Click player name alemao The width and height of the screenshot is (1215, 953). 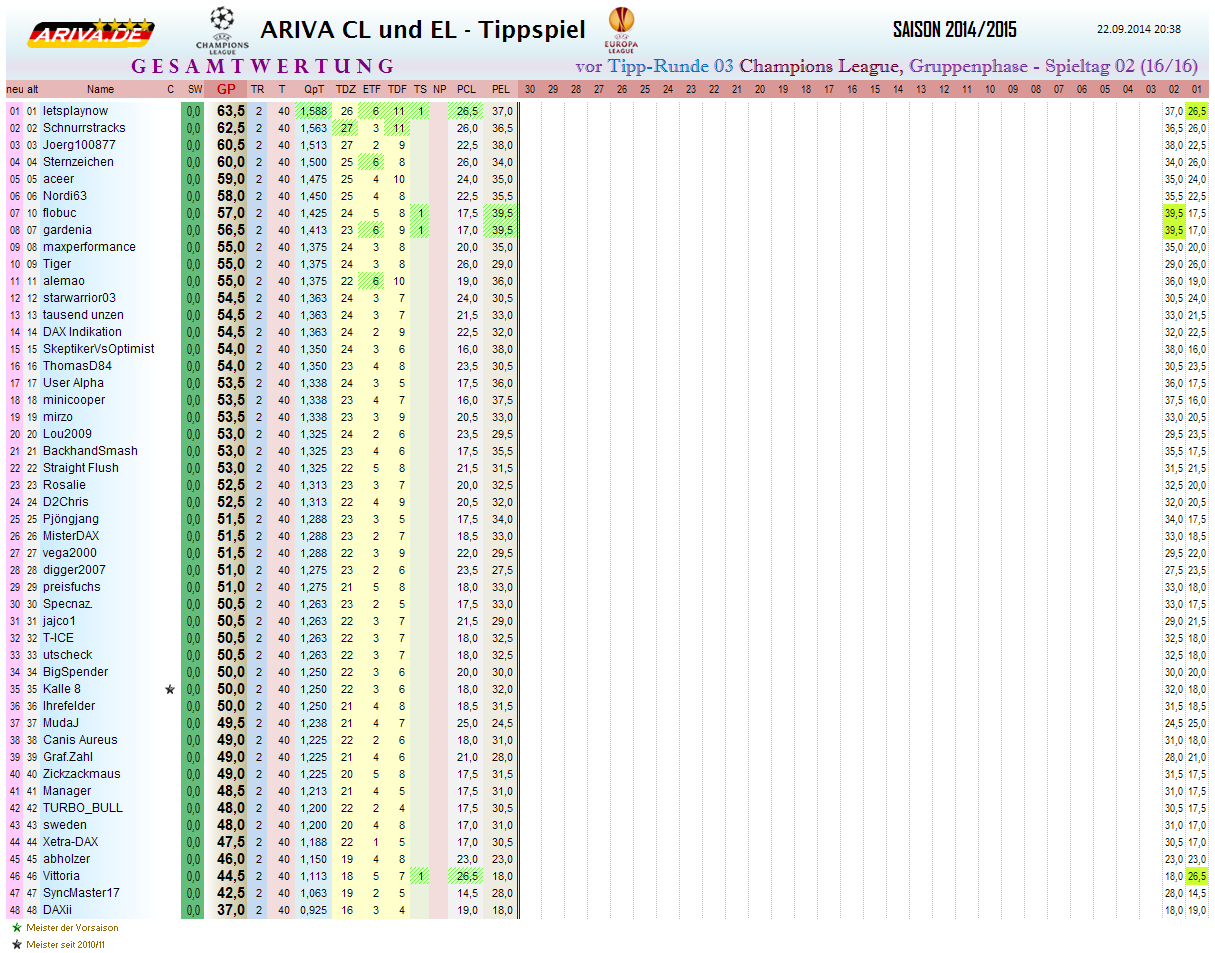64,281
